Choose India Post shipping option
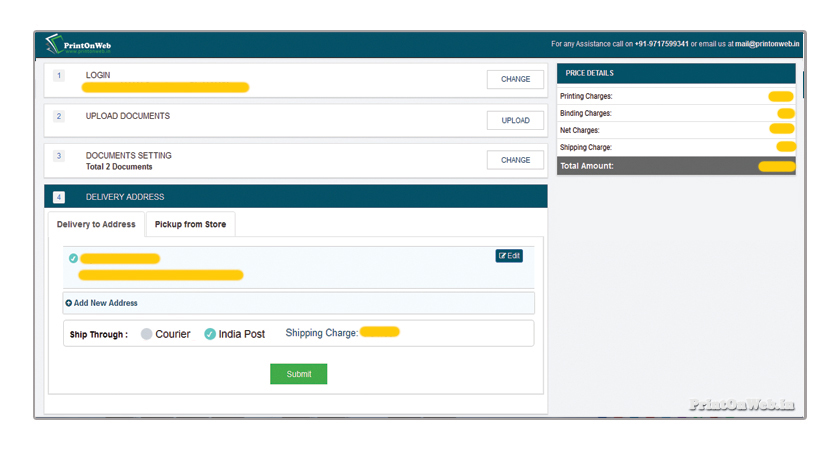The height and width of the screenshot is (450, 840). 210,334
